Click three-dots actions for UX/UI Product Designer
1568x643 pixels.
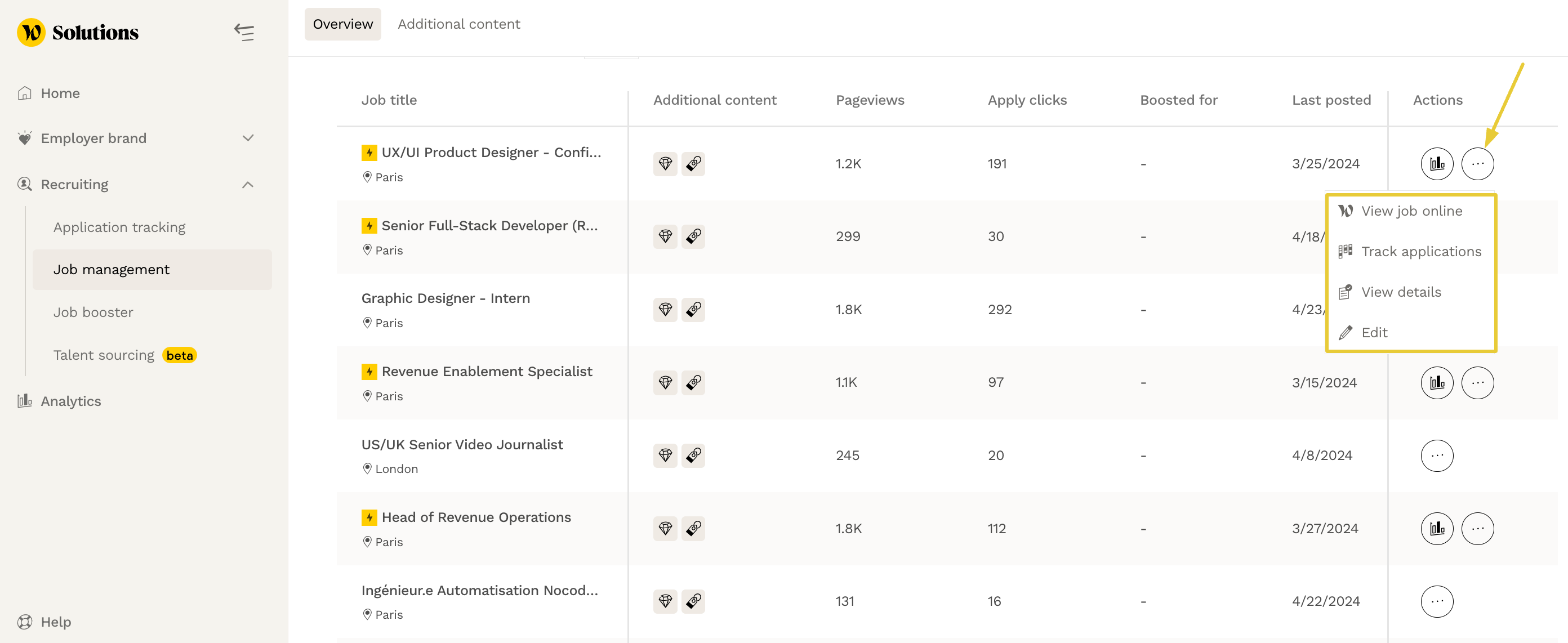(1477, 164)
